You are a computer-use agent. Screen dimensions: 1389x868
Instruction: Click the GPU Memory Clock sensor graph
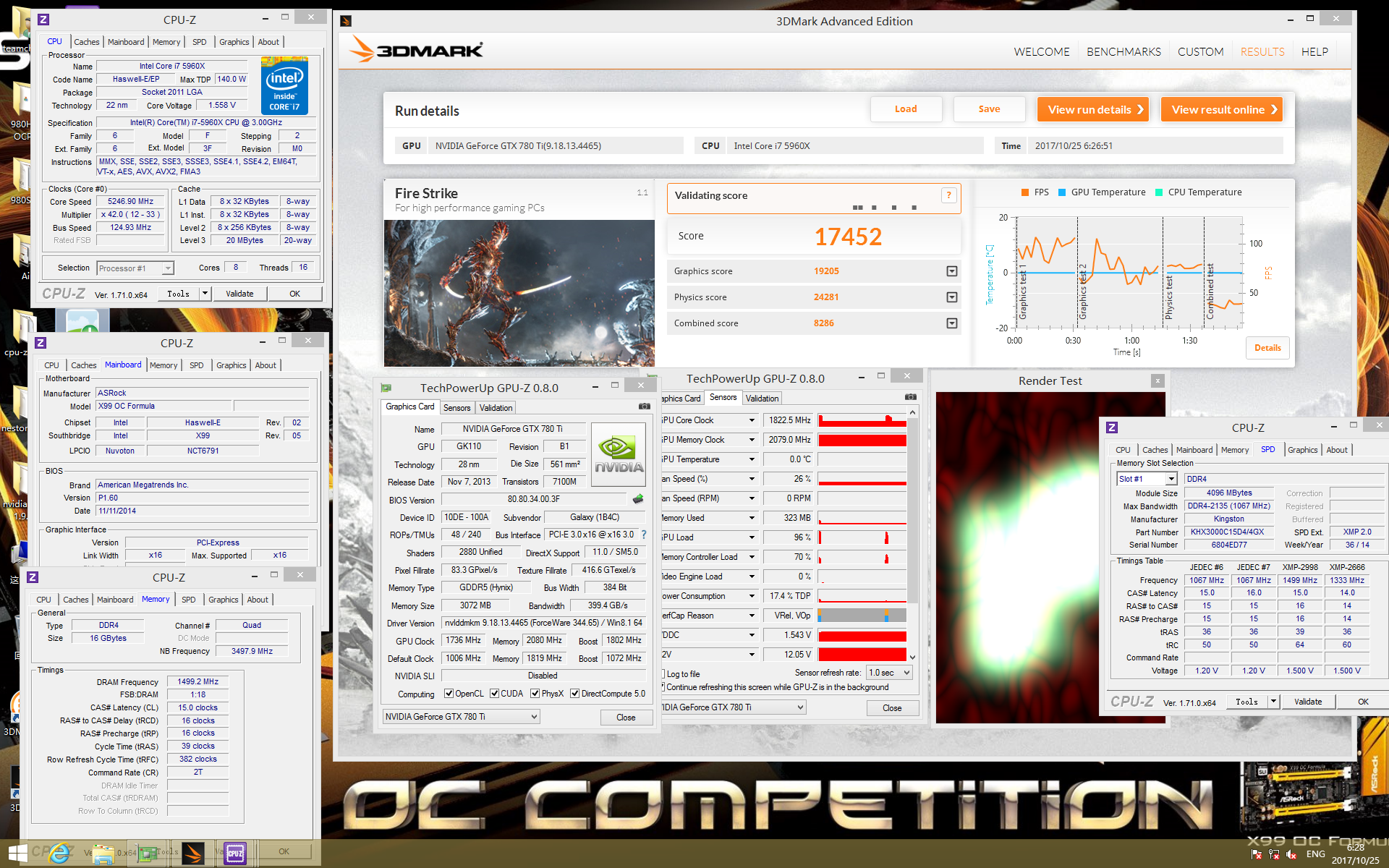[862, 440]
